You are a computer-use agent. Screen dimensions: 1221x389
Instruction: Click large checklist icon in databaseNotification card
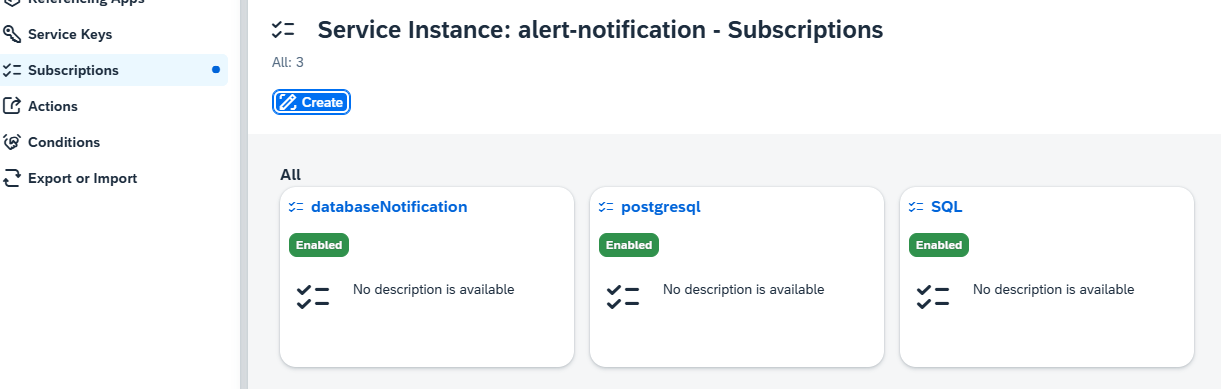(x=313, y=296)
